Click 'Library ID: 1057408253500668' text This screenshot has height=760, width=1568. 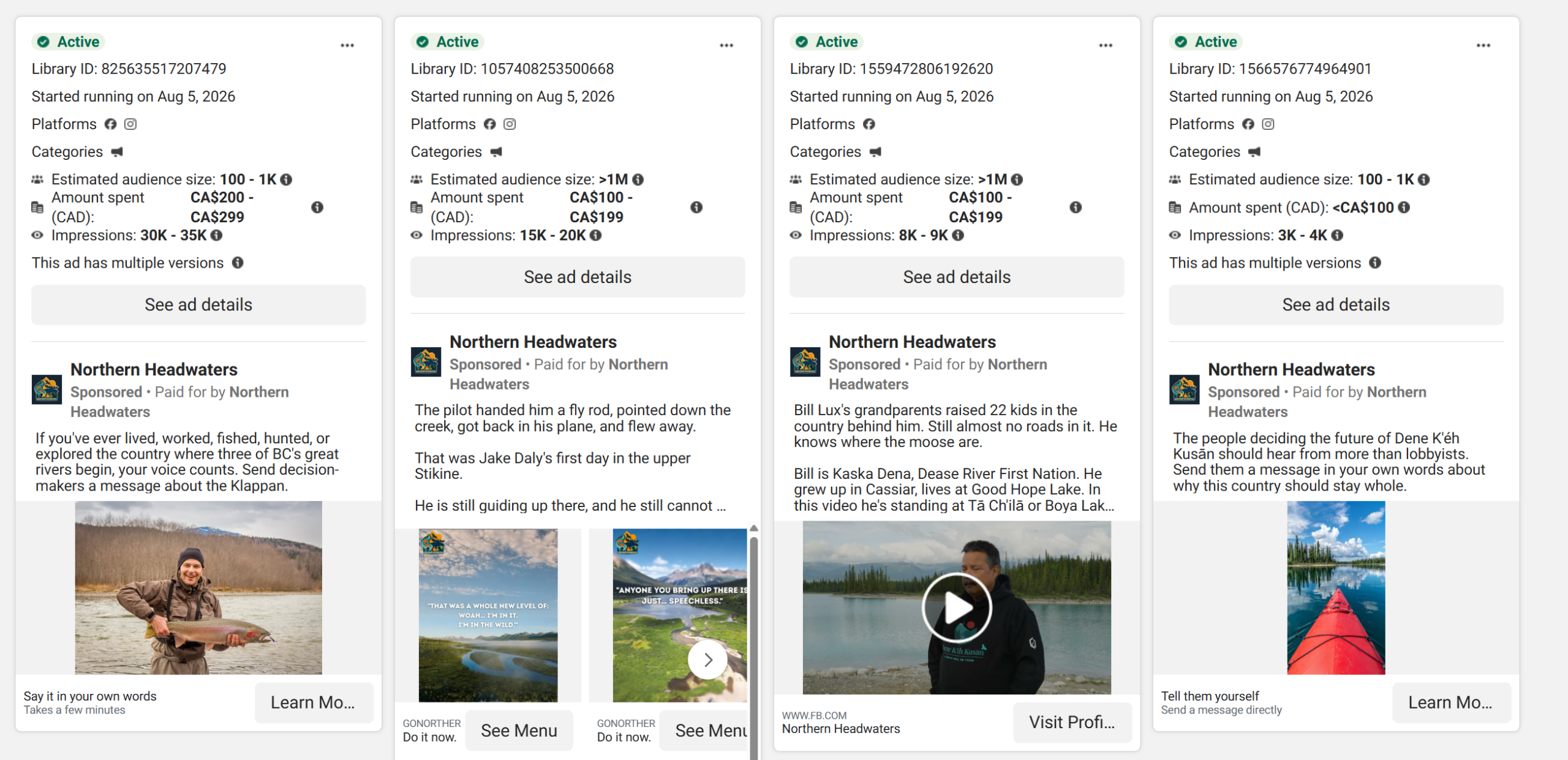[512, 69]
